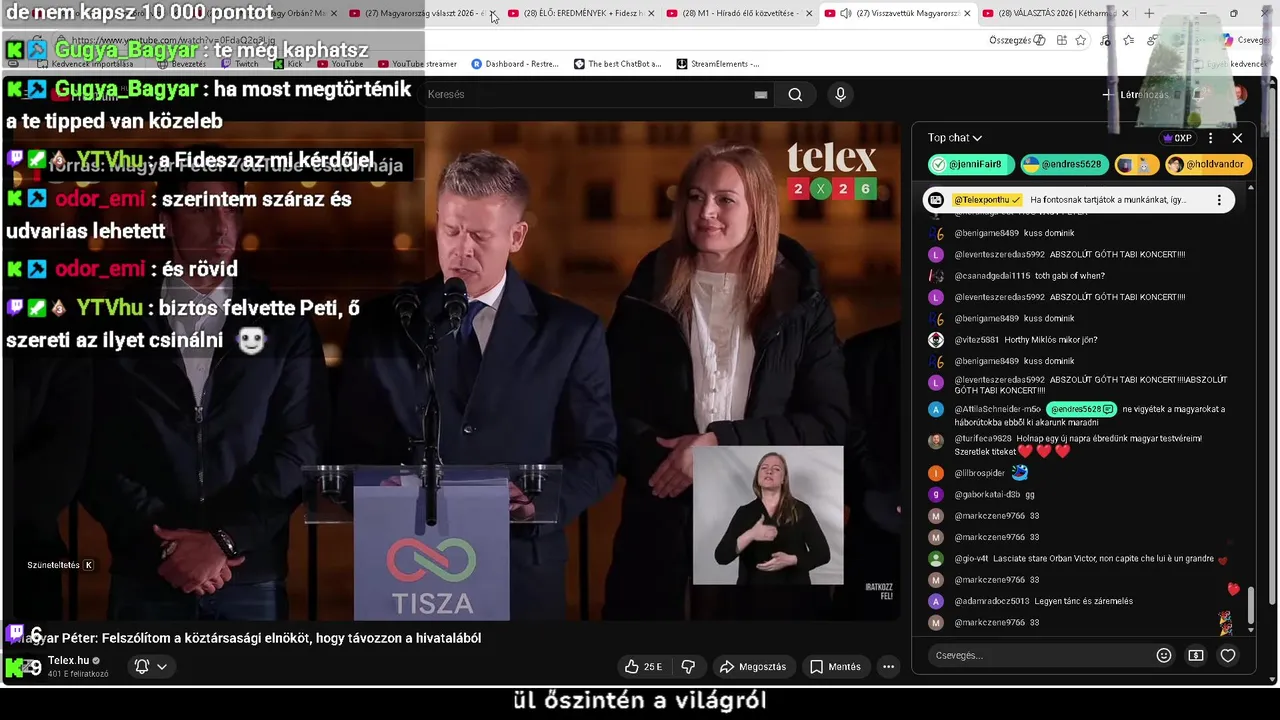Viewport: 1280px width, 720px height.
Task: Open the Kick bookmark
Action: tap(289, 64)
